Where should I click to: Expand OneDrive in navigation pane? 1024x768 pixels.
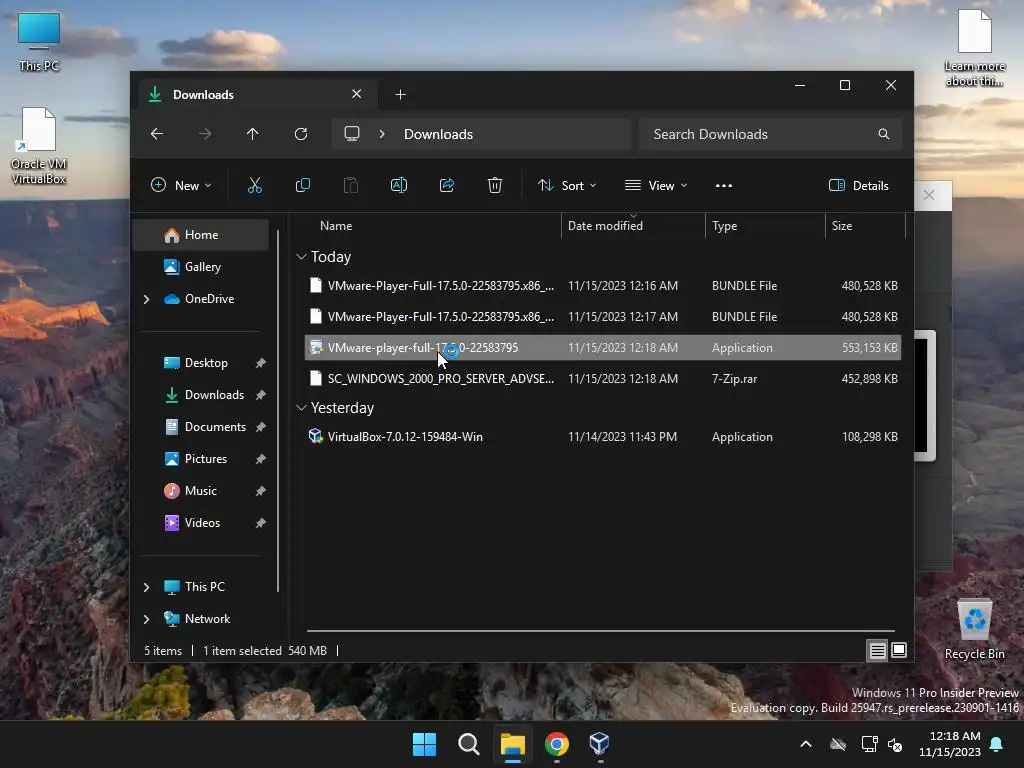[146, 299]
